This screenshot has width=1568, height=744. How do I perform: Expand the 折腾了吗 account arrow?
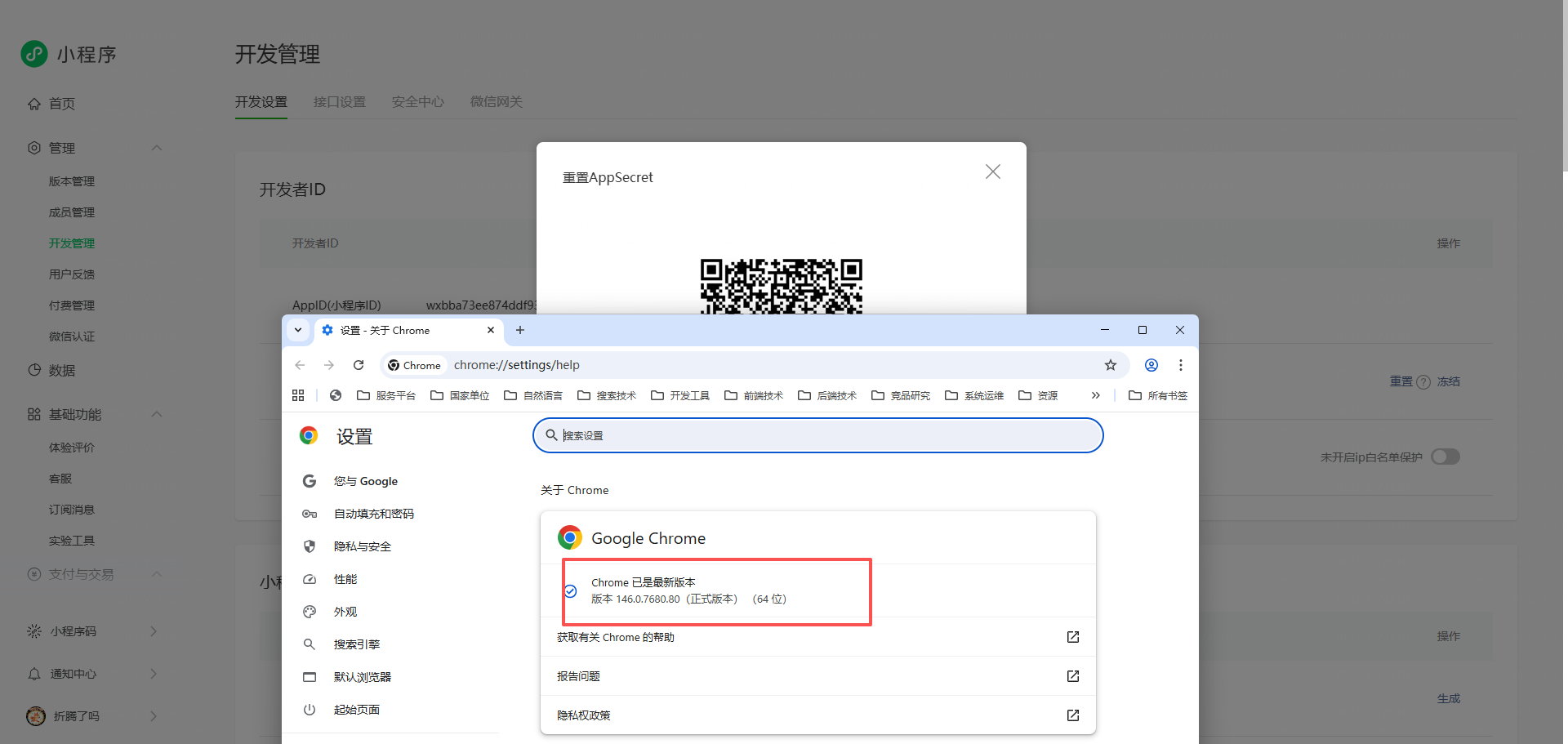(154, 716)
